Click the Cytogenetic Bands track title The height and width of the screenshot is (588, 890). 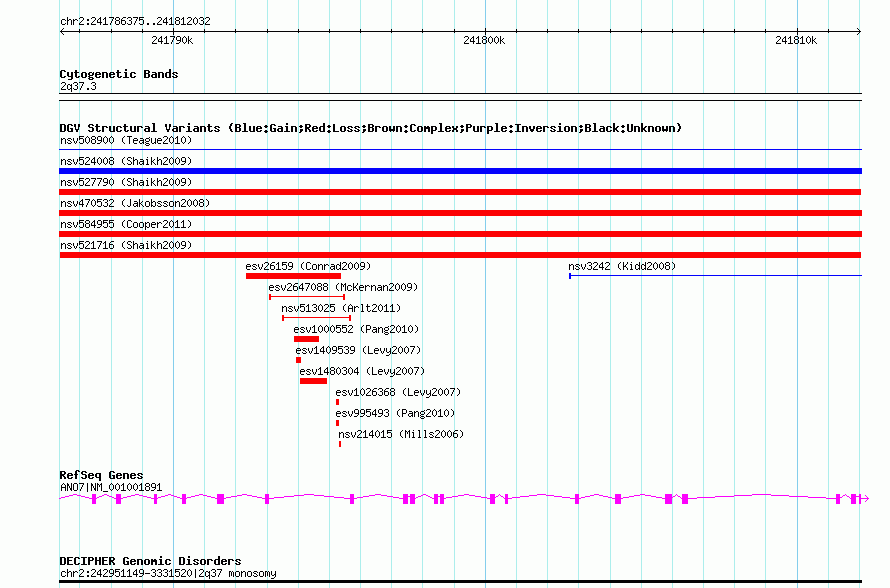(x=119, y=74)
